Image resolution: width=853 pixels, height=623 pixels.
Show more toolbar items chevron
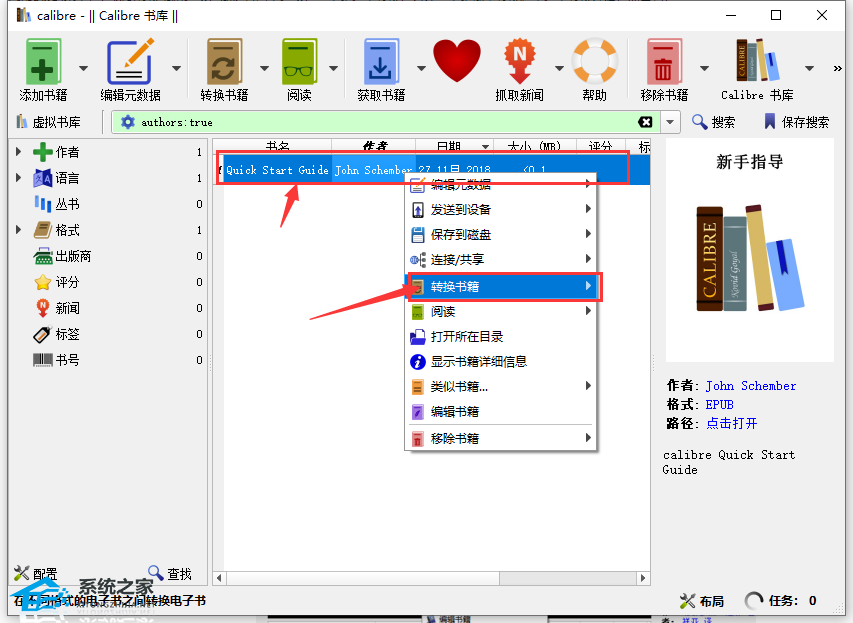click(x=837, y=68)
